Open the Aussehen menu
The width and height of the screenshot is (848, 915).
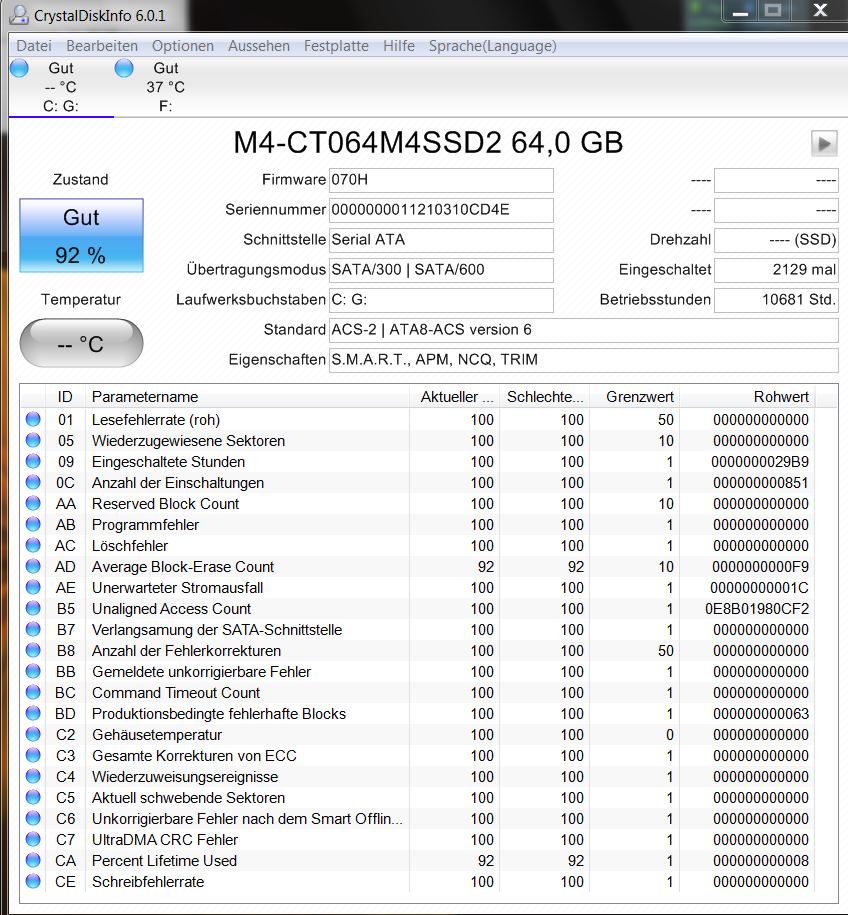(x=259, y=46)
